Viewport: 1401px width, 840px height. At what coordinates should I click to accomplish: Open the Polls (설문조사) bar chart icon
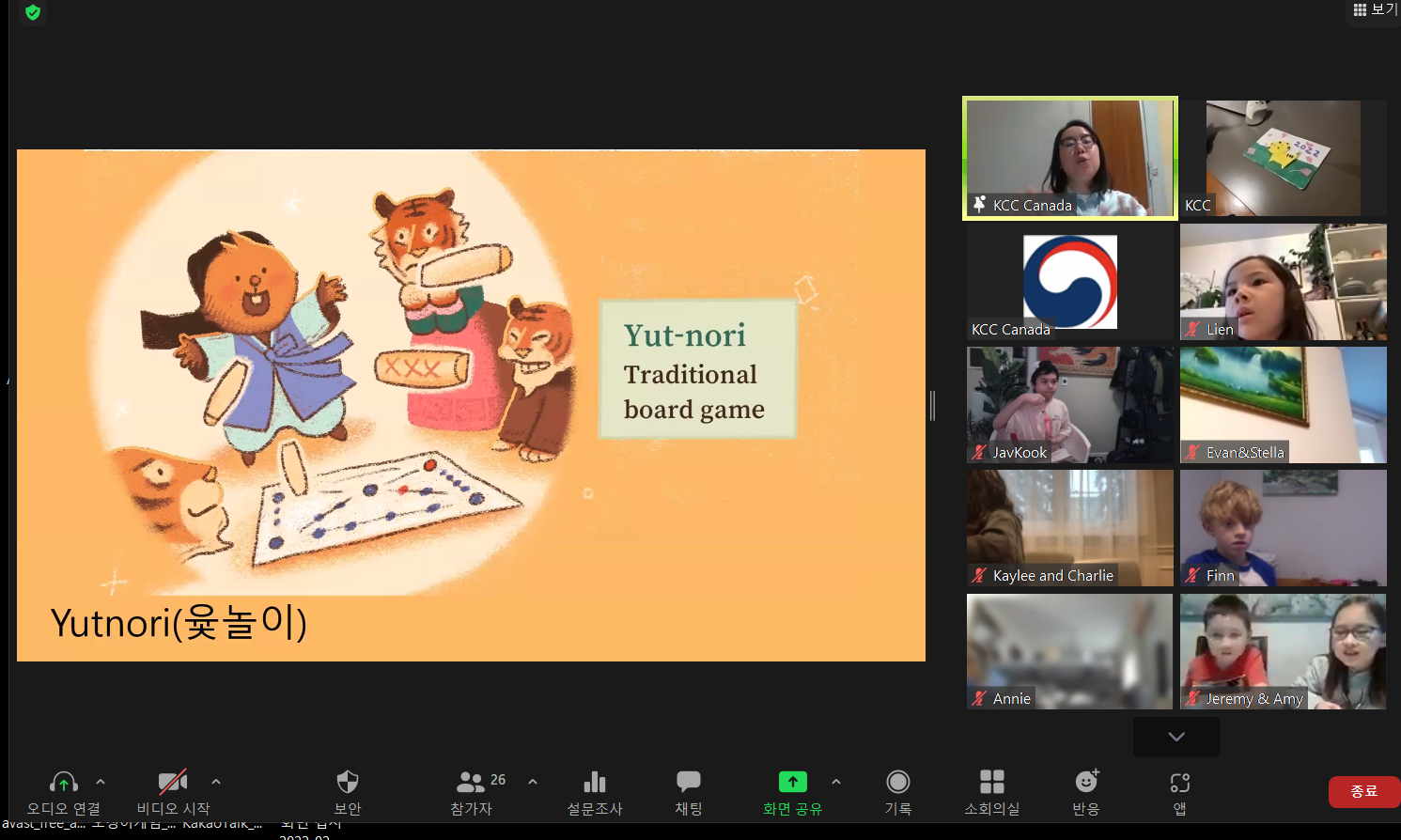click(x=595, y=782)
